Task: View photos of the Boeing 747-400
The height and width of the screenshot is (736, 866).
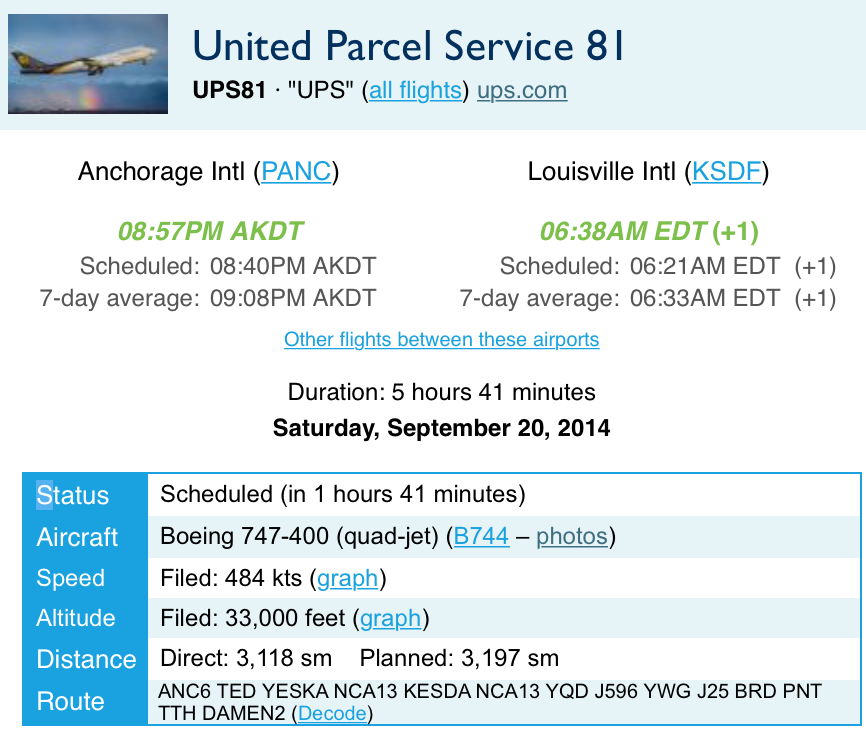Action: pyautogui.click(x=572, y=537)
